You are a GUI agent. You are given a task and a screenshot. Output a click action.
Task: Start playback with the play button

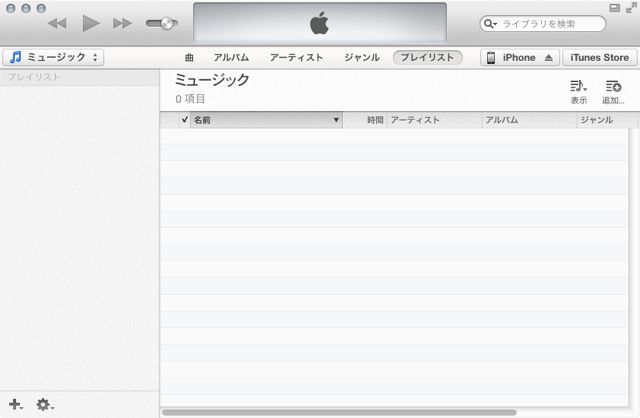pyautogui.click(x=91, y=23)
